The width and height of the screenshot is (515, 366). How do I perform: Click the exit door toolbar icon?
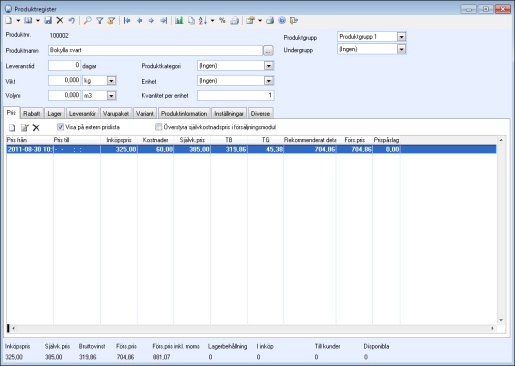[x=294, y=21]
